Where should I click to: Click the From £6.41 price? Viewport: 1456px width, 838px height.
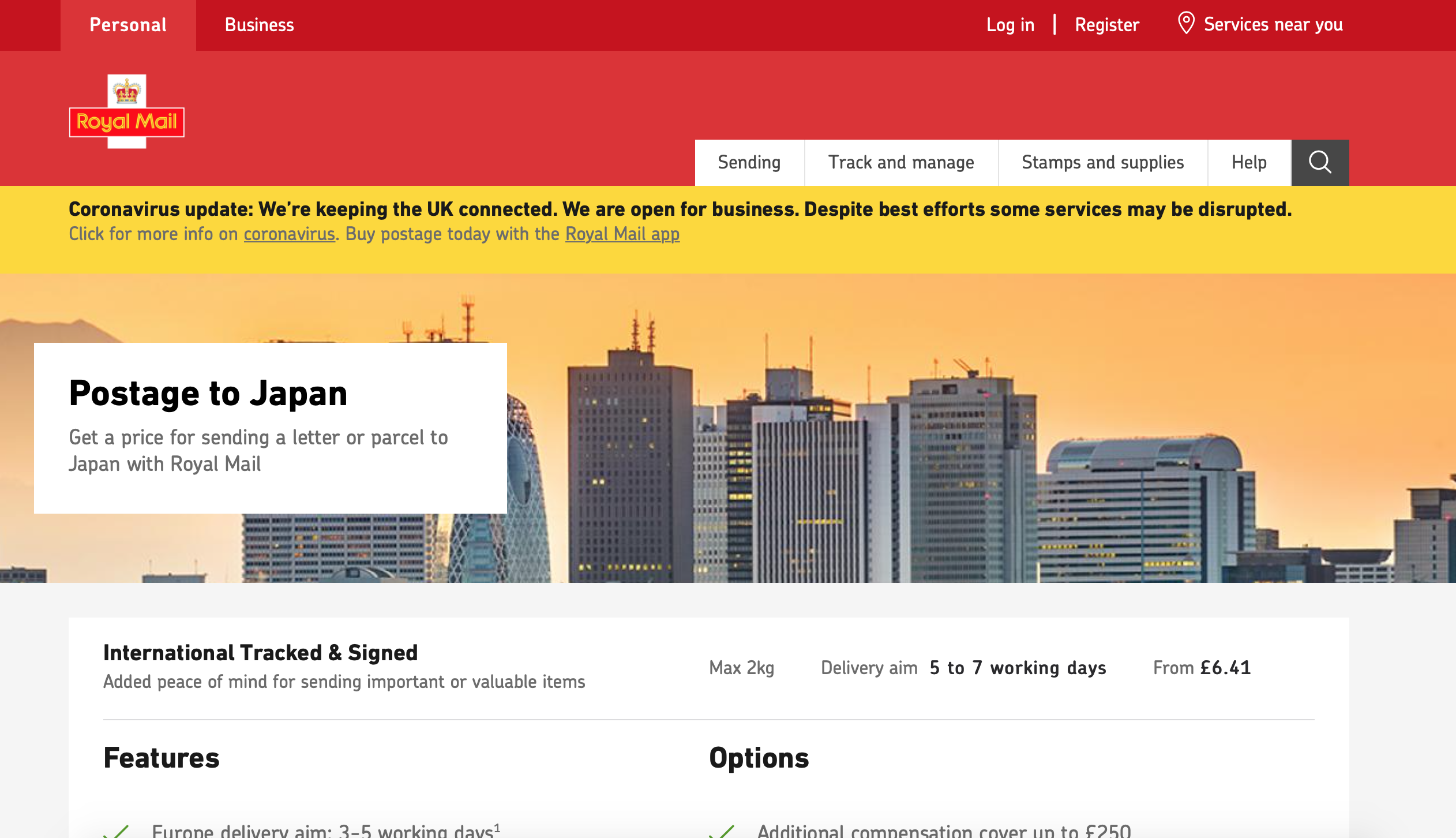coord(1202,668)
